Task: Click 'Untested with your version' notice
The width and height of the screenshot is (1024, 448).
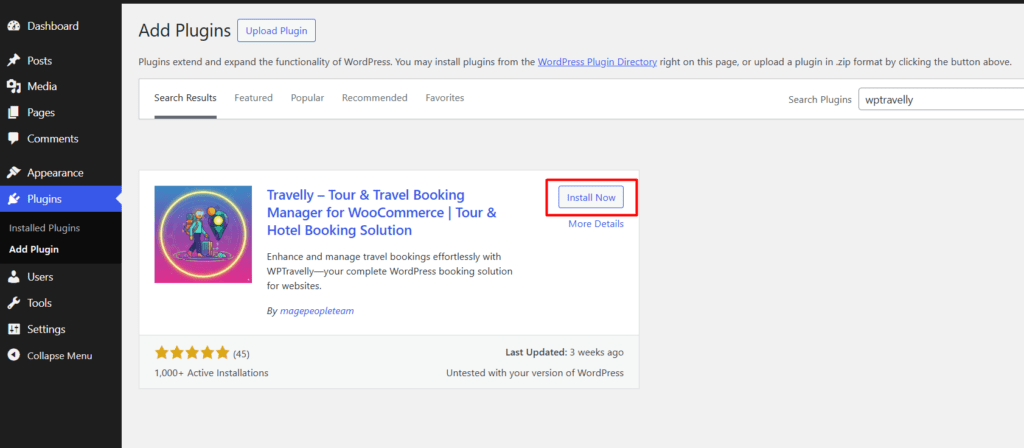Action: [x=535, y=373]
